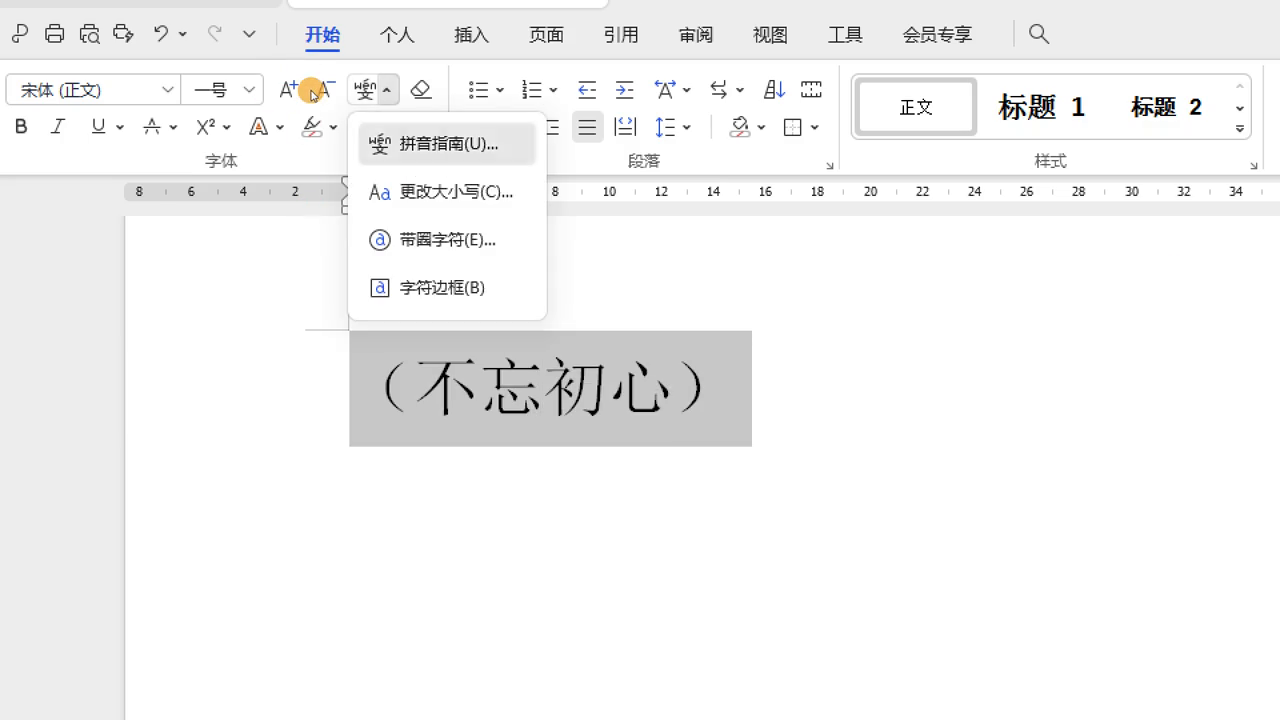
Task: Toggle bold formatting
Action: (21, 127)
